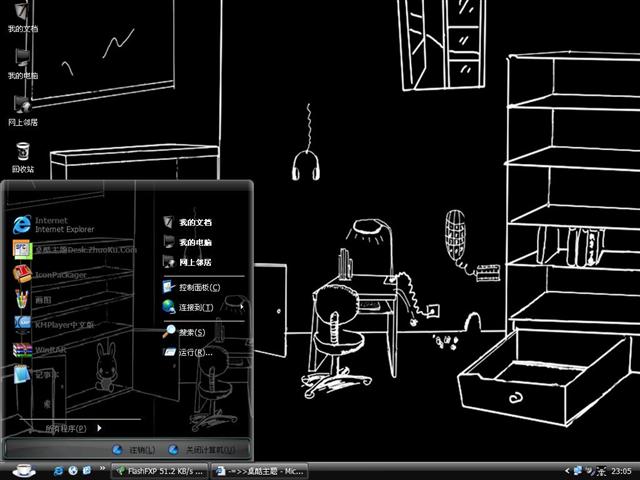Expand 所有程序(P) all programs list
This screenshot has width=640, height=480.
(x=73, y=428)
